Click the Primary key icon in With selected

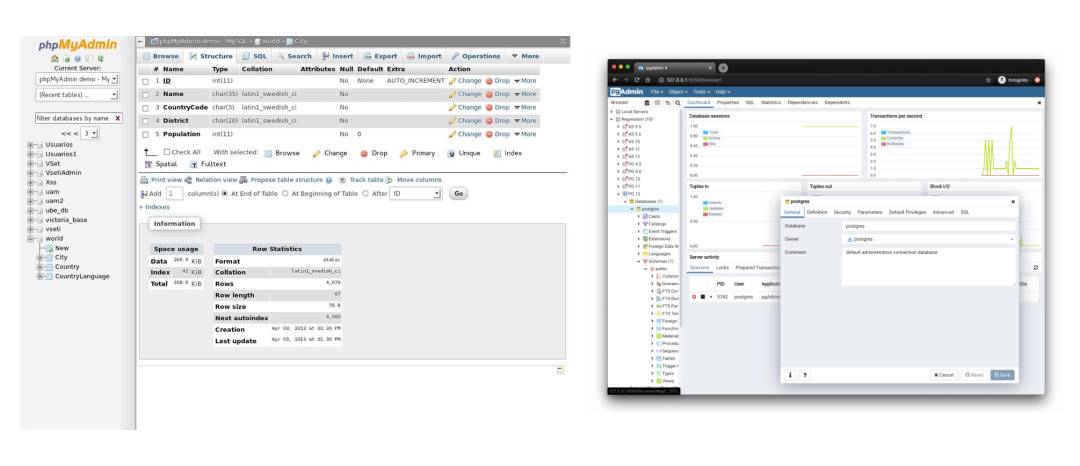pyautogui.click(x=404, y=153)
